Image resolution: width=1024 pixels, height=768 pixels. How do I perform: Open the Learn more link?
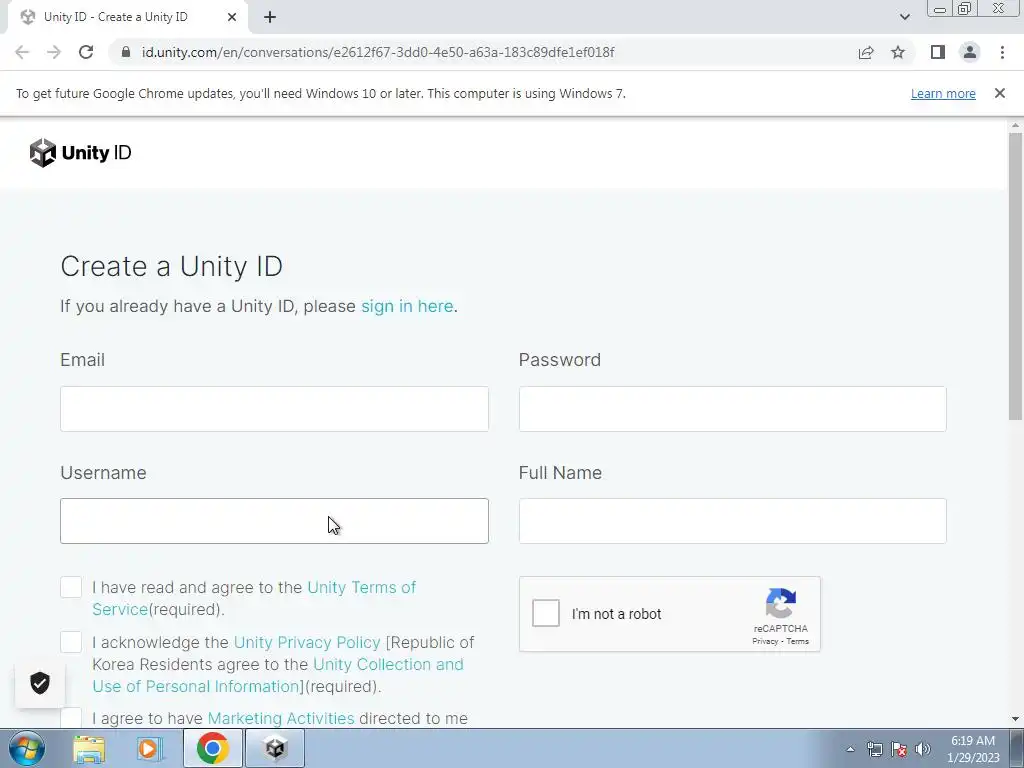point(943,93)
